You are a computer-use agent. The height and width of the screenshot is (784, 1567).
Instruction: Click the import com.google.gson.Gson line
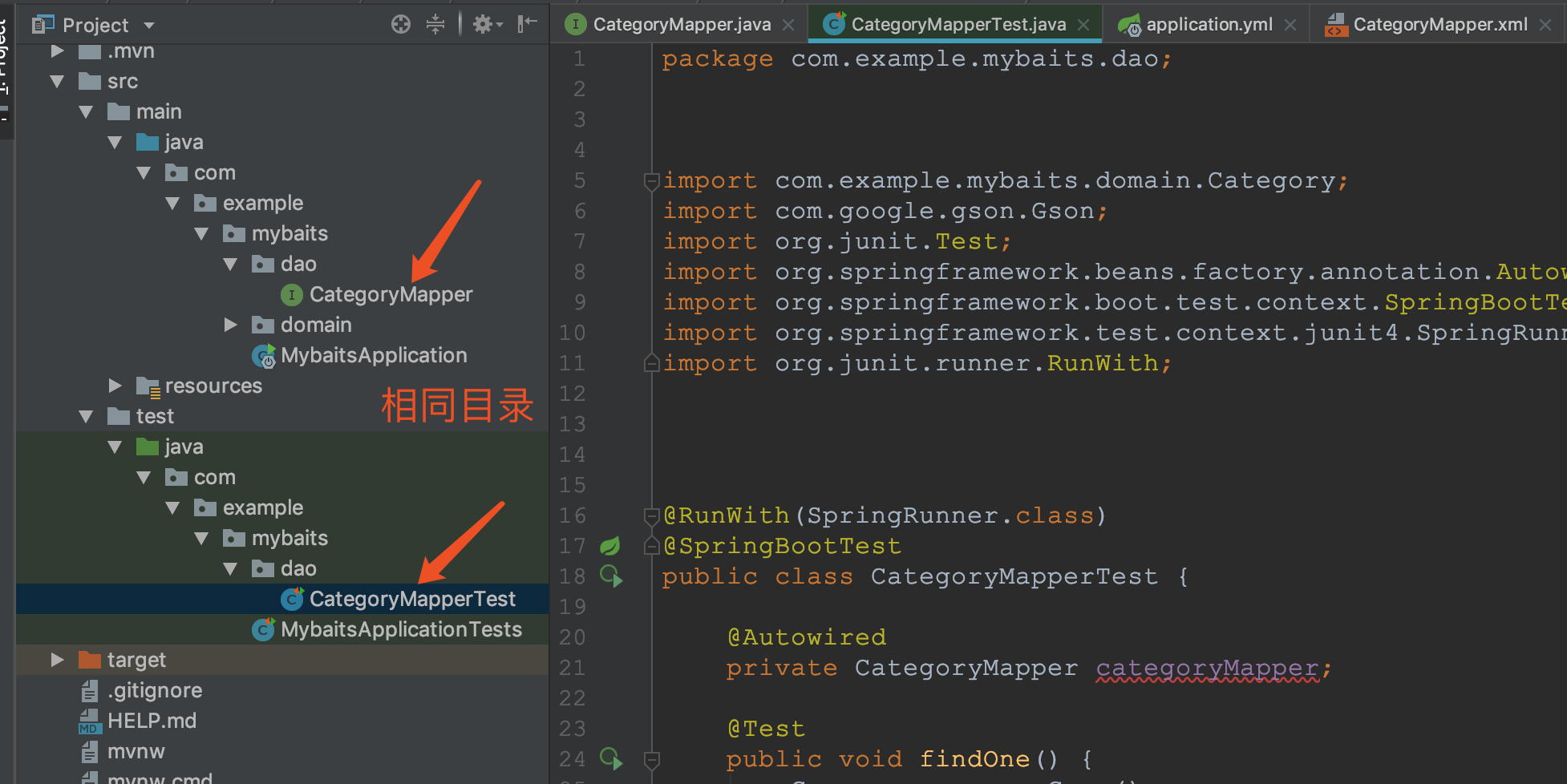(885, 212)
